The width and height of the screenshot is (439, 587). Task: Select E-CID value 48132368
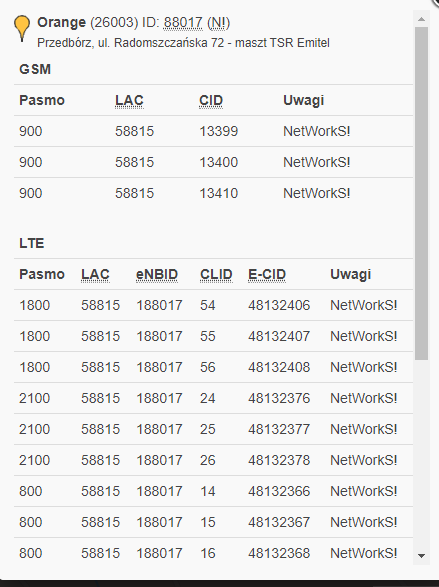point(279,554)
